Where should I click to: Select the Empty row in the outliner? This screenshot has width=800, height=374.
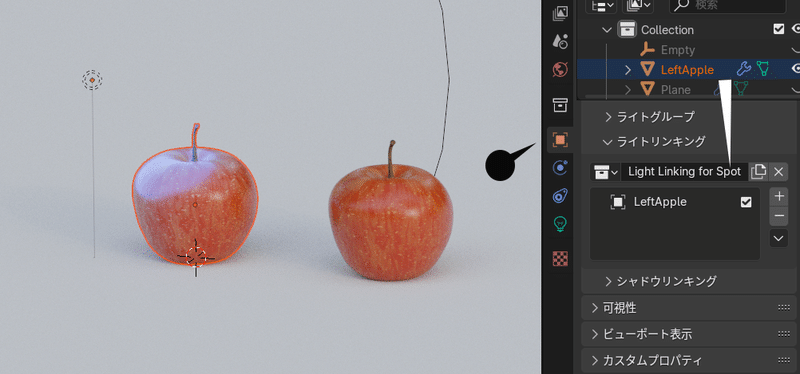688,49
